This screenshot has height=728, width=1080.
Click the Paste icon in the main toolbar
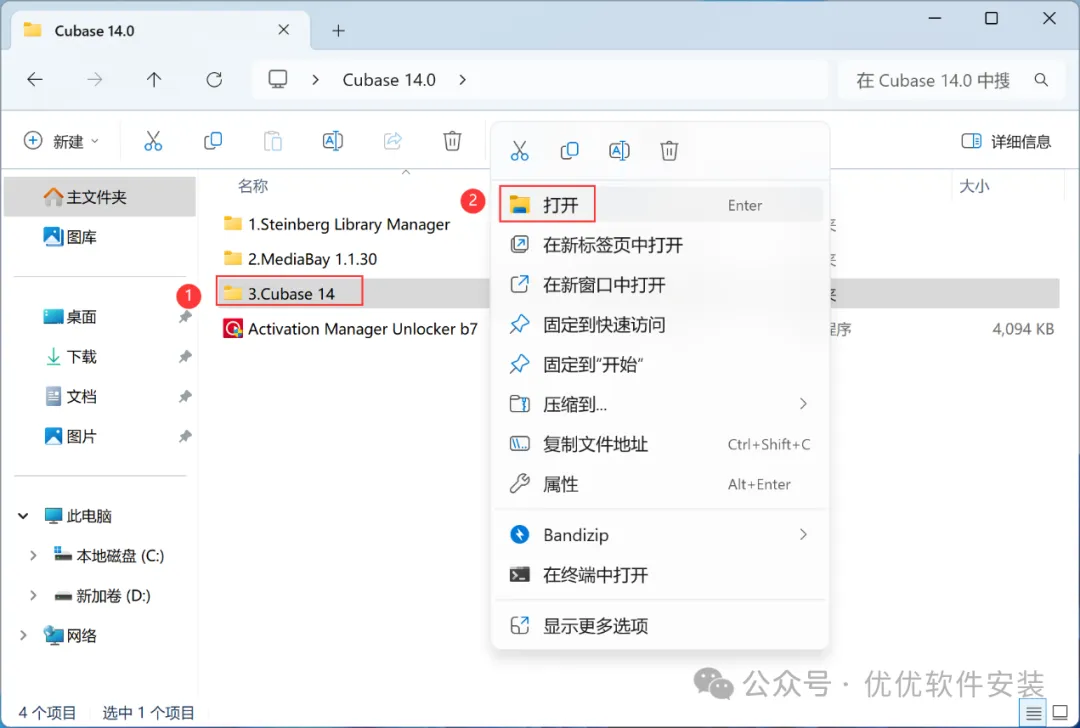(273, 141)
